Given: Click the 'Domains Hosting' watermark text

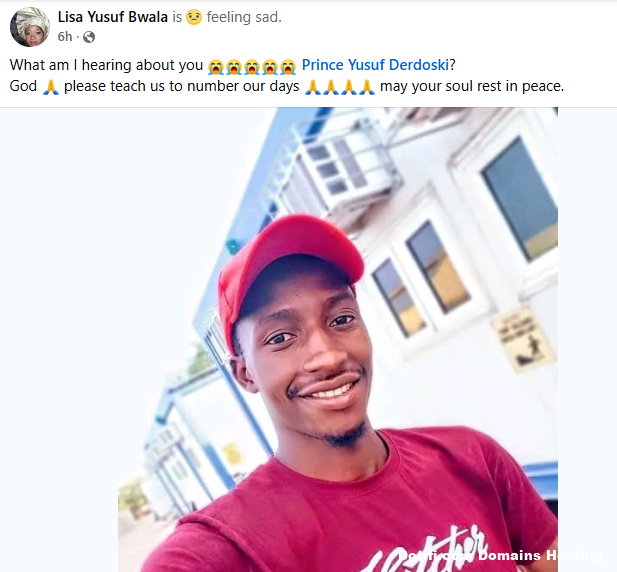Looking at the screenshot, I should pyautogui.click(x=540, y=555).
